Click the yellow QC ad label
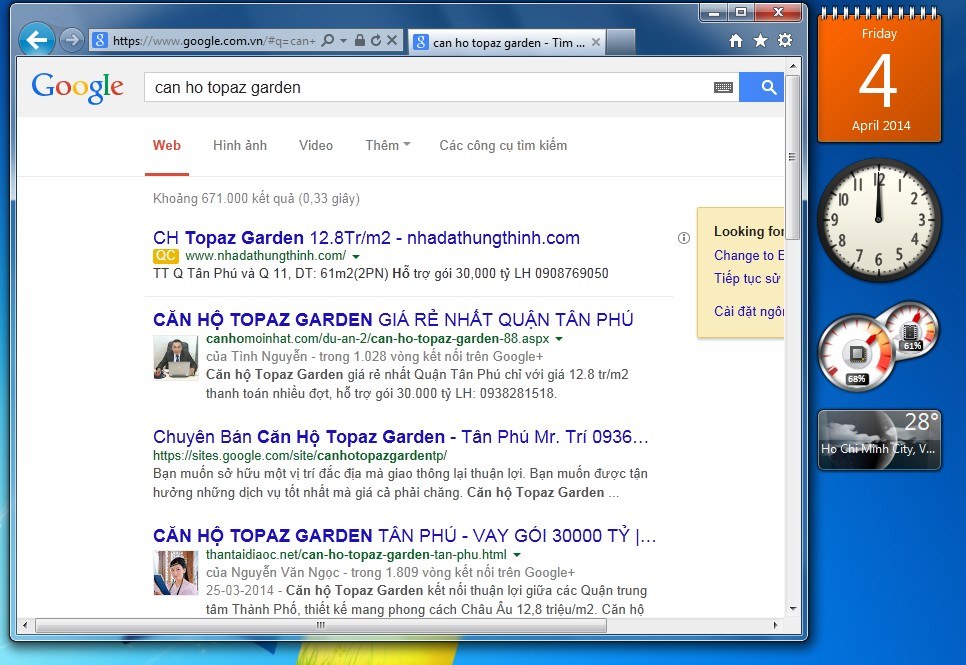966x665 pixels. coord(166,256)
